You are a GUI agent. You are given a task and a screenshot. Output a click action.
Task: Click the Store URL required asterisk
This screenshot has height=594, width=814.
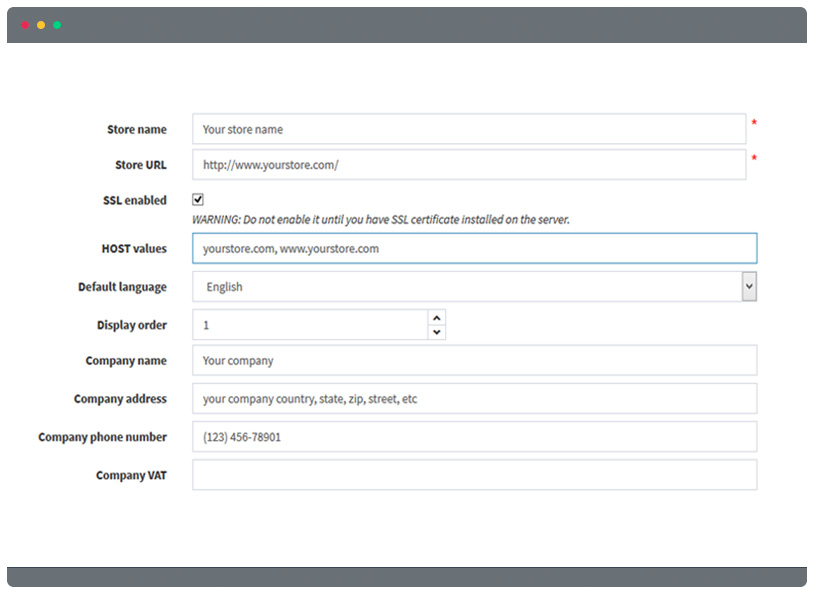(754, 158)
